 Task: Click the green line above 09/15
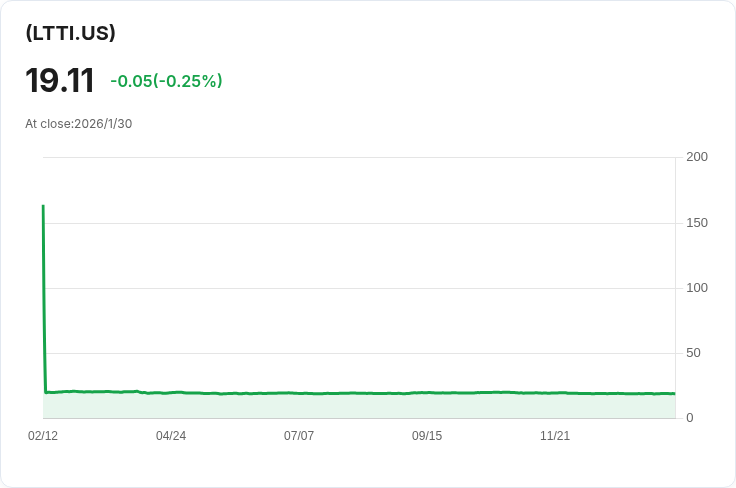[427, 393]
